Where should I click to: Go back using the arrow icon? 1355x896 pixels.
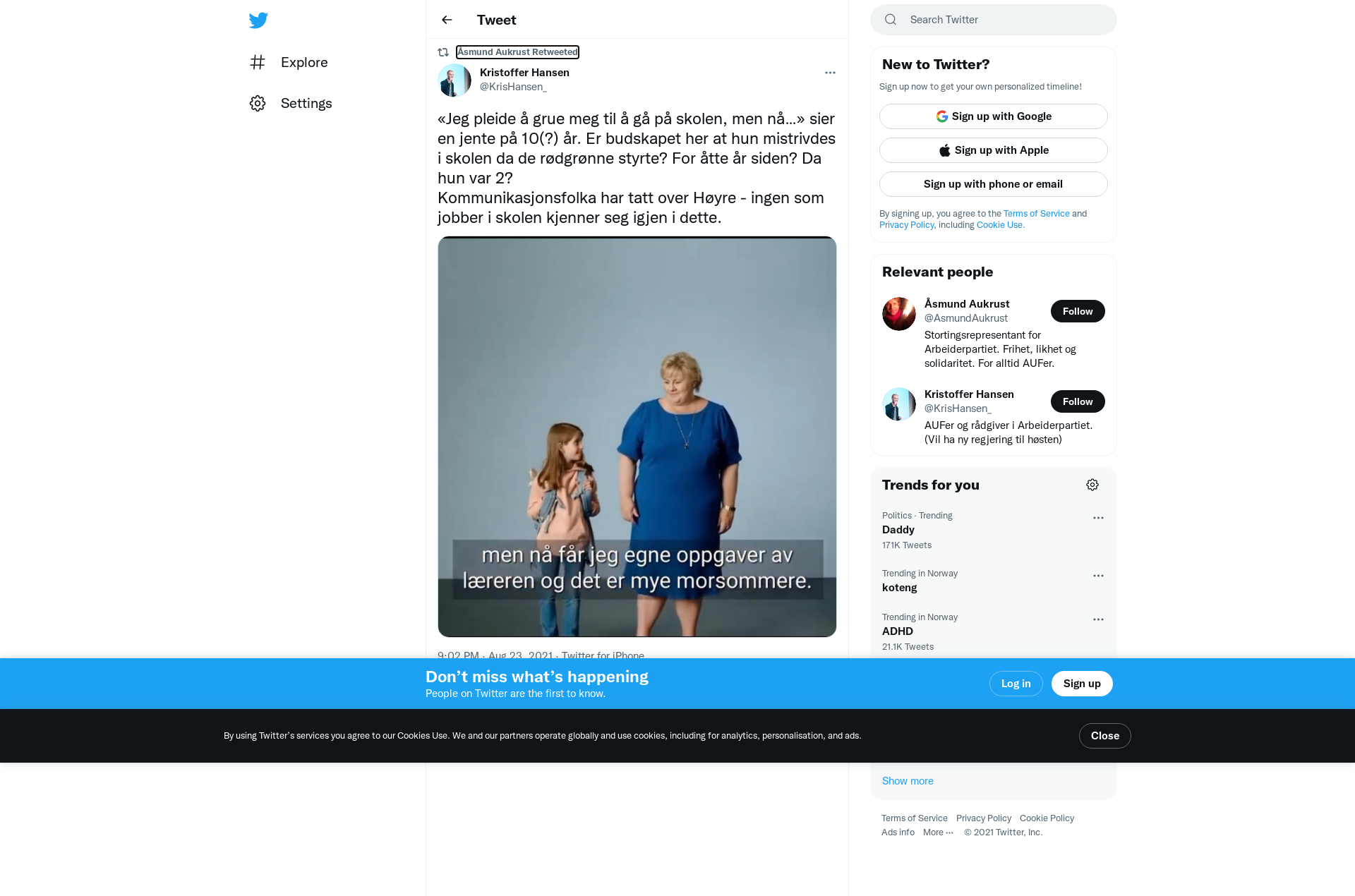click(447, 20)
